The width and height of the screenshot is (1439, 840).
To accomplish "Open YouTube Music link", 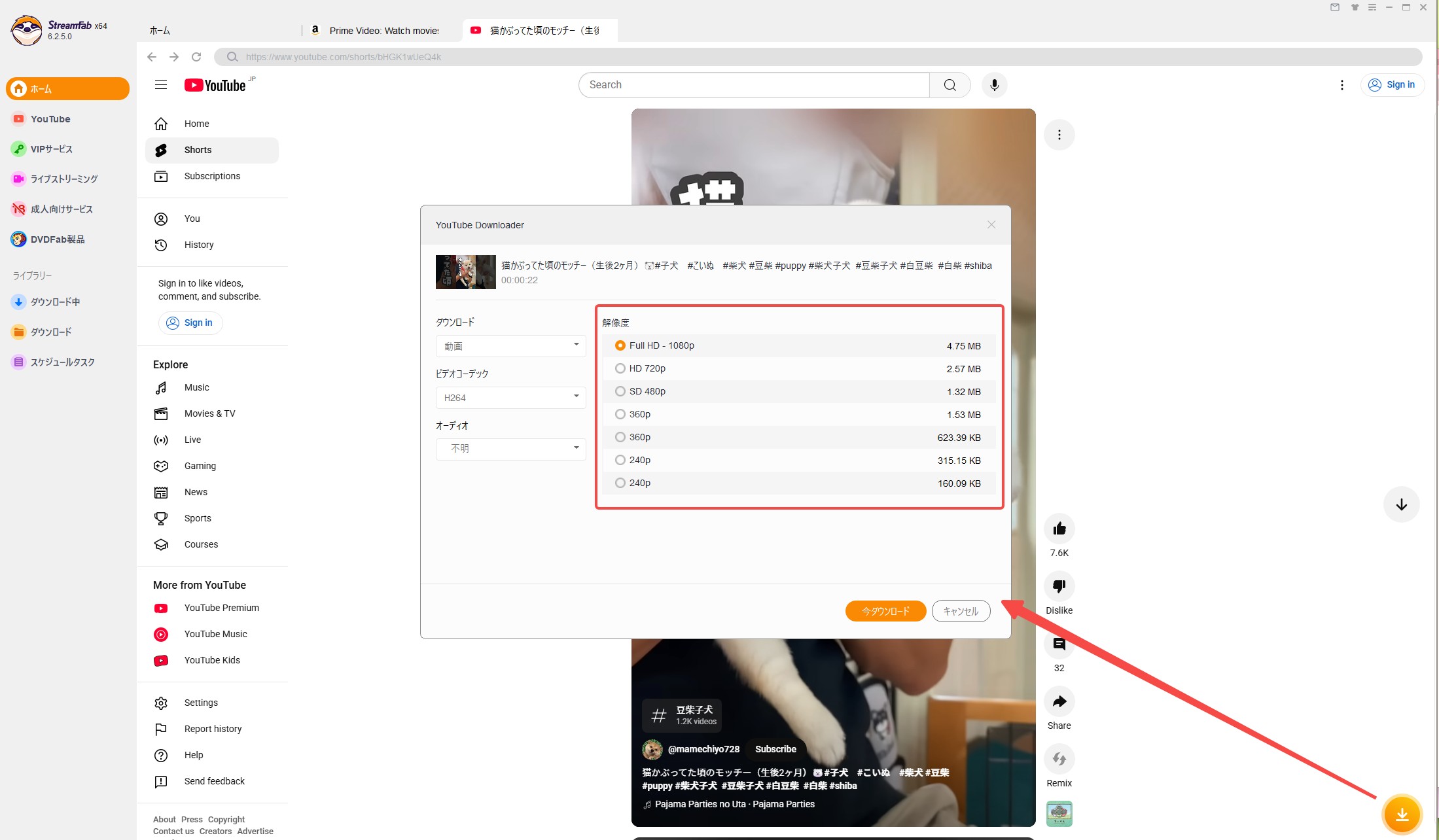I will pyautogui.click(x=211, y=634).
